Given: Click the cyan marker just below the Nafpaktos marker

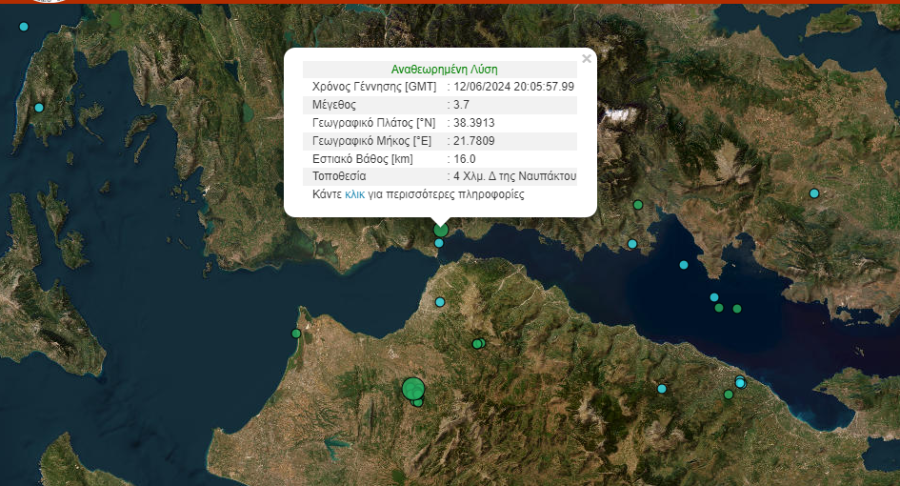Looking at the screenshot, I should pos(439,243).
